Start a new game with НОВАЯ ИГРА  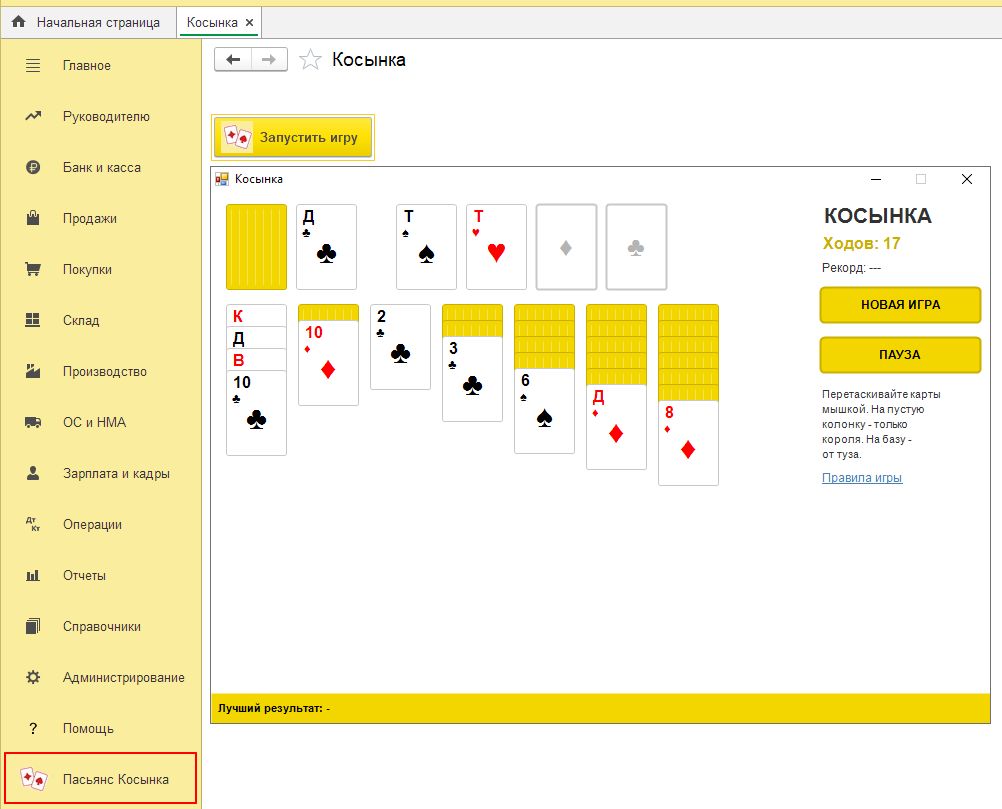tap(900, 305)
